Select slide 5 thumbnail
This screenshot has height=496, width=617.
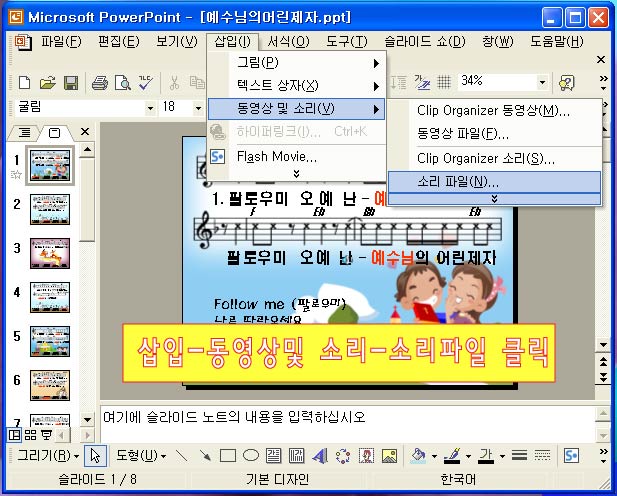50,341
